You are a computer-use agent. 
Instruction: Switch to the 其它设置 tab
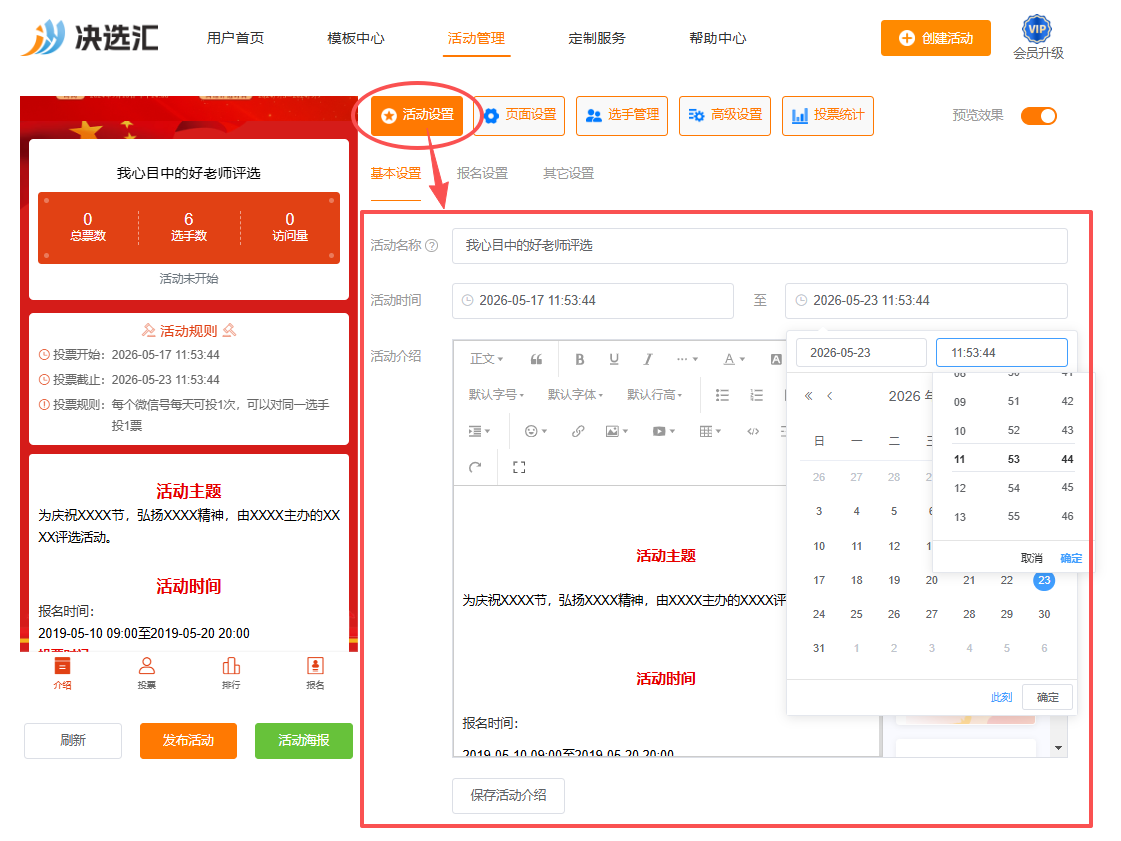tap(568, 174)
